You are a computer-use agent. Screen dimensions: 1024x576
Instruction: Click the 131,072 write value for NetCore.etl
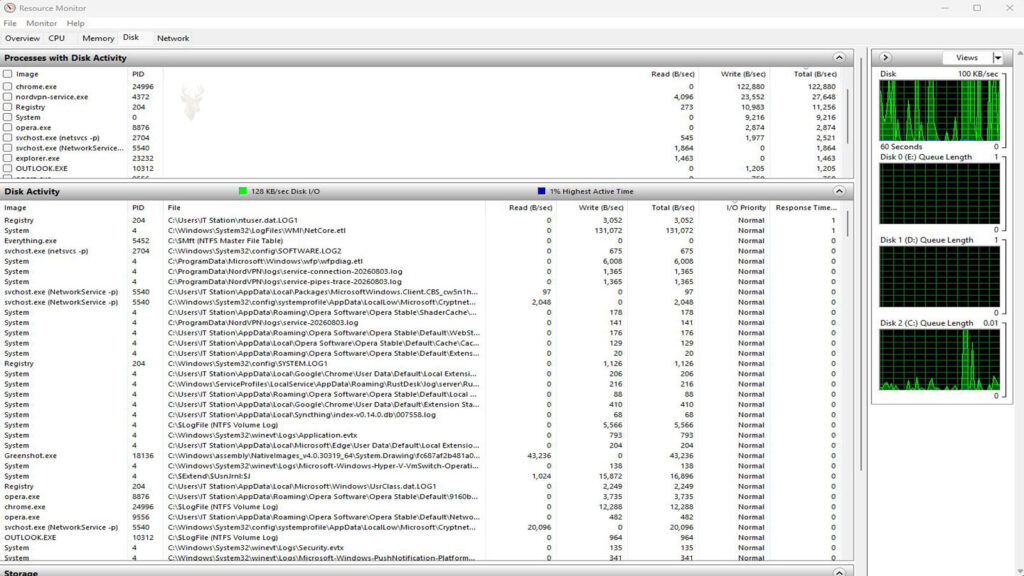(x=607, y=231)
